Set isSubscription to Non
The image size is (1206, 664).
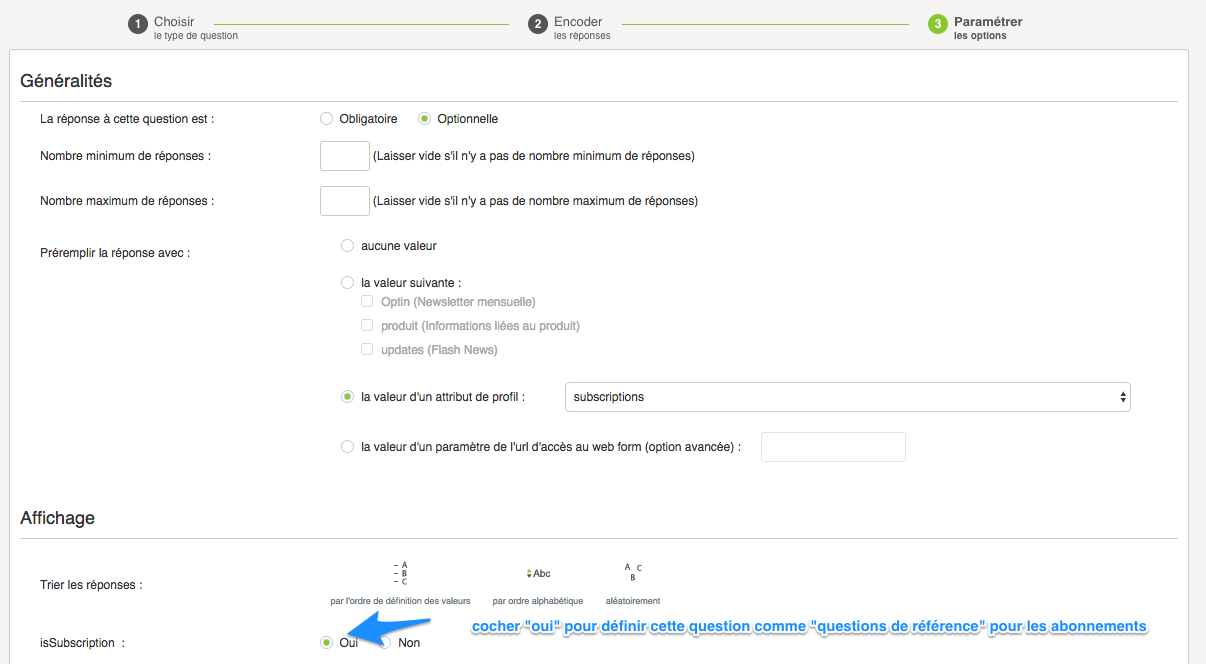point(386,643)
